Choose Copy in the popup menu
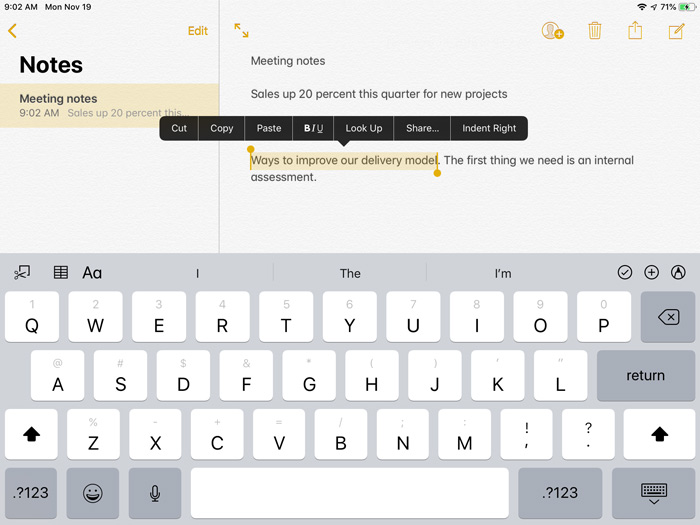 222,128
